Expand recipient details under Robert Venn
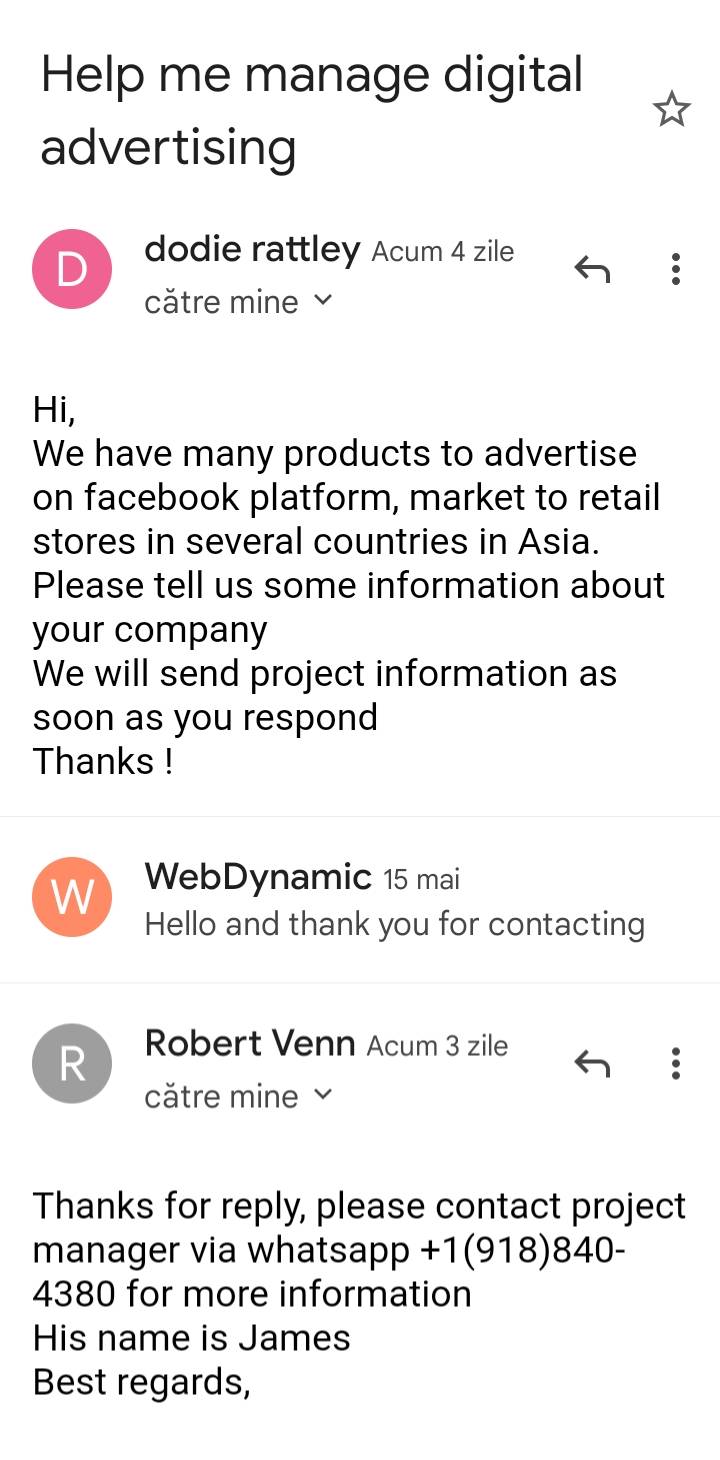 click(322, 1096)
